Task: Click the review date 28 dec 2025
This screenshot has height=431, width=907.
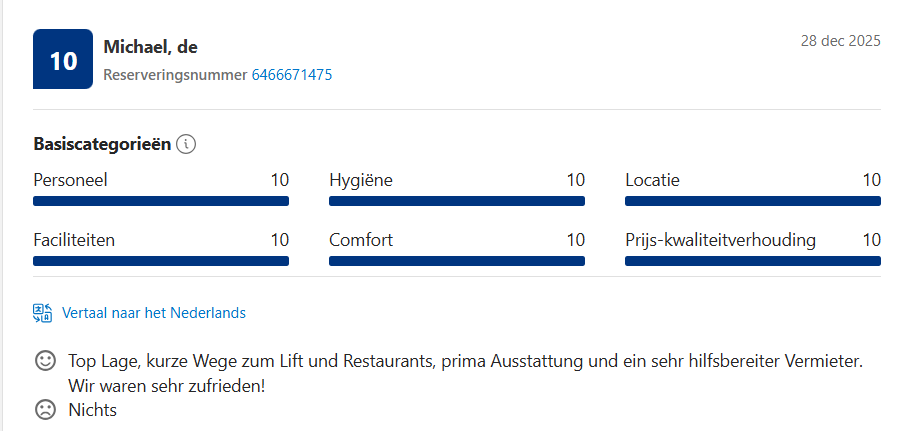Action: 840,41
